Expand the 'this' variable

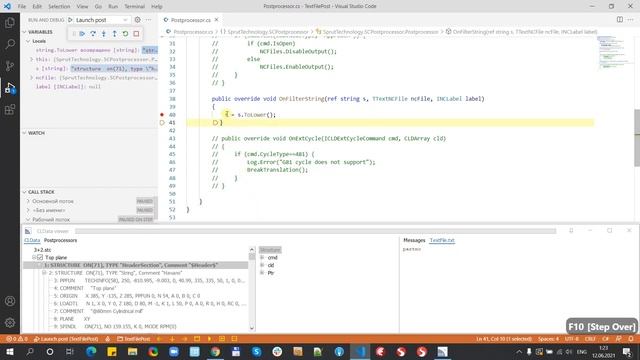31,59
